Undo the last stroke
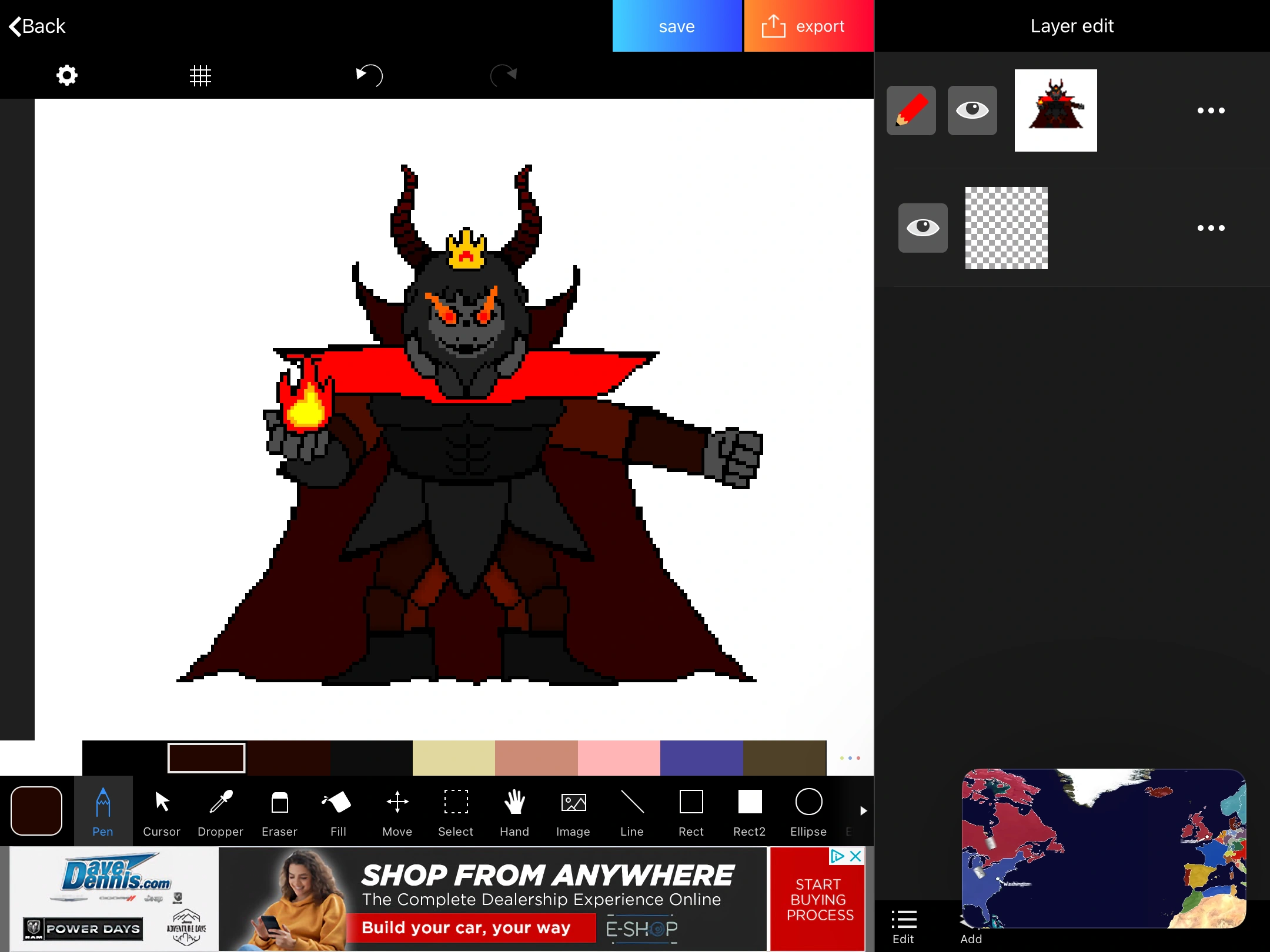1270x952 pixels. (369, 75)
